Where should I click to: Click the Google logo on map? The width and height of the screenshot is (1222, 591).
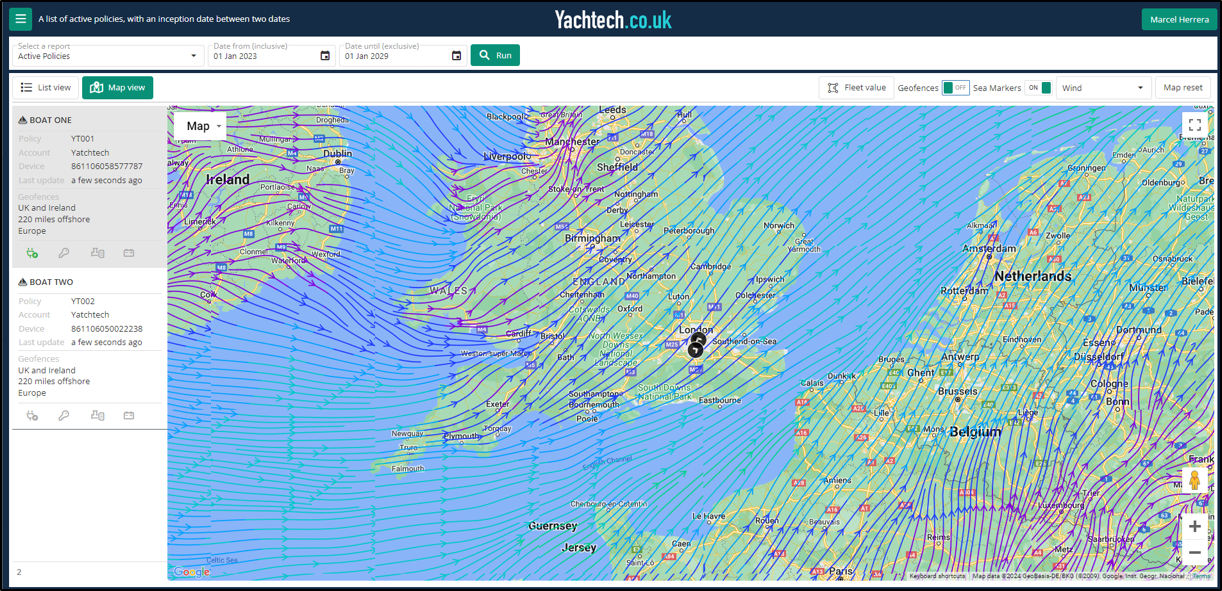[x=191, y=572]
